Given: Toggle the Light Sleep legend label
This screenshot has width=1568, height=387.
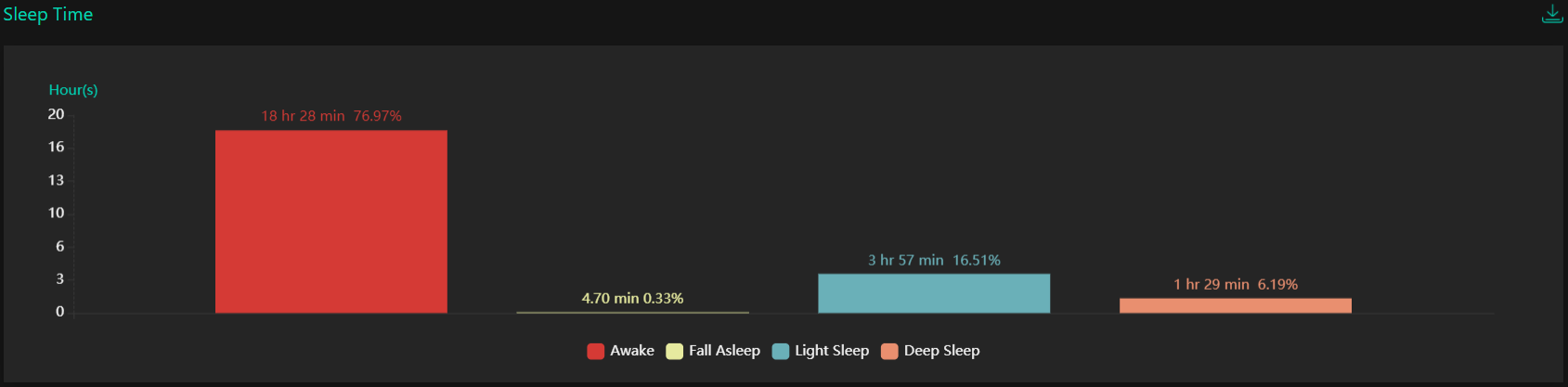Looking at the screenshot, I should tap(832, 351).
